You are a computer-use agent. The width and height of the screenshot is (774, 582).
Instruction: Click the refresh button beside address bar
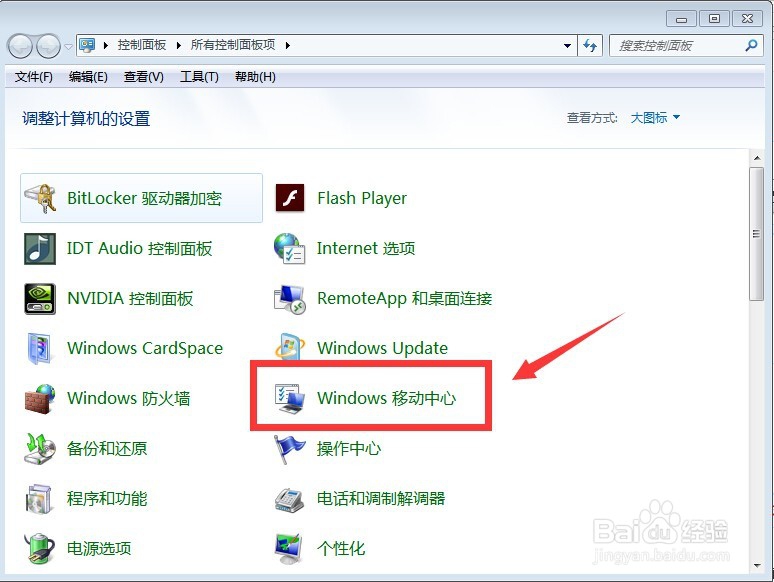pos(590,45)
